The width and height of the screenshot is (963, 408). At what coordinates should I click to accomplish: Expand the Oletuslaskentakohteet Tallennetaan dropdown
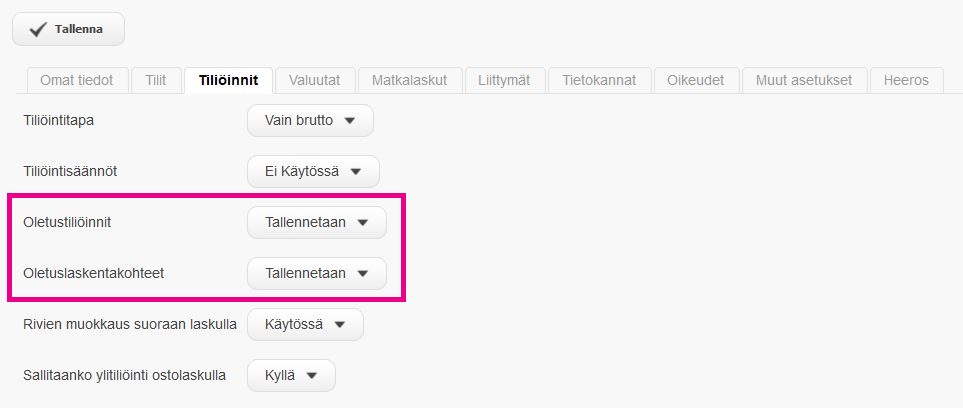[x=316, y=273]
